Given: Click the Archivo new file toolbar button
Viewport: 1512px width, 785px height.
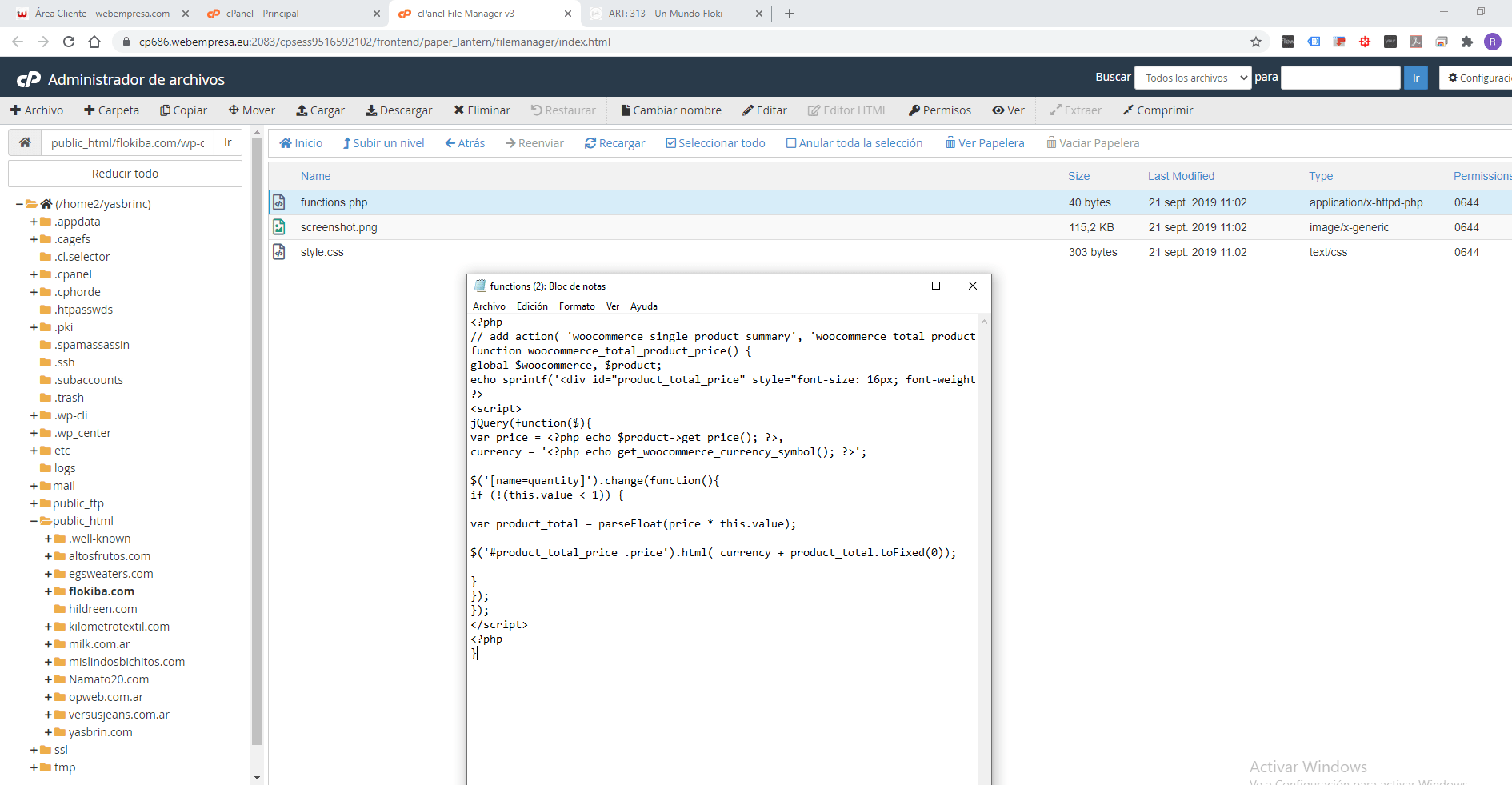Looking at the screenshot, I should tap(37, 110).
